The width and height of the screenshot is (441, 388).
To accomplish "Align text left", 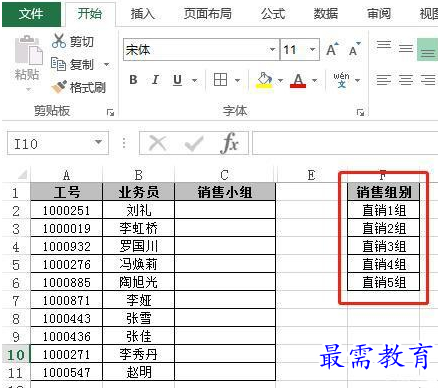I will pyautogui.click(x=384, y=80).
